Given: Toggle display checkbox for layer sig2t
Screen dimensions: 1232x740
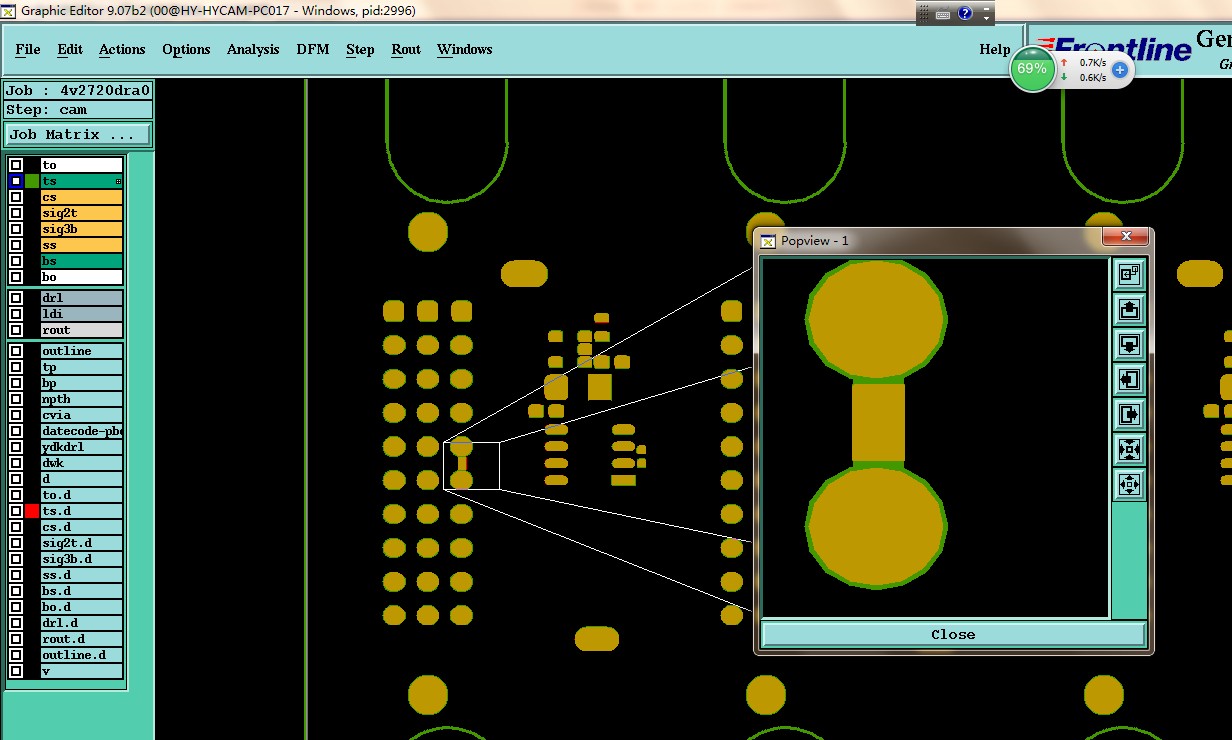Looking at the screenshot, I should pyautogui.click(x=16, y=213).
